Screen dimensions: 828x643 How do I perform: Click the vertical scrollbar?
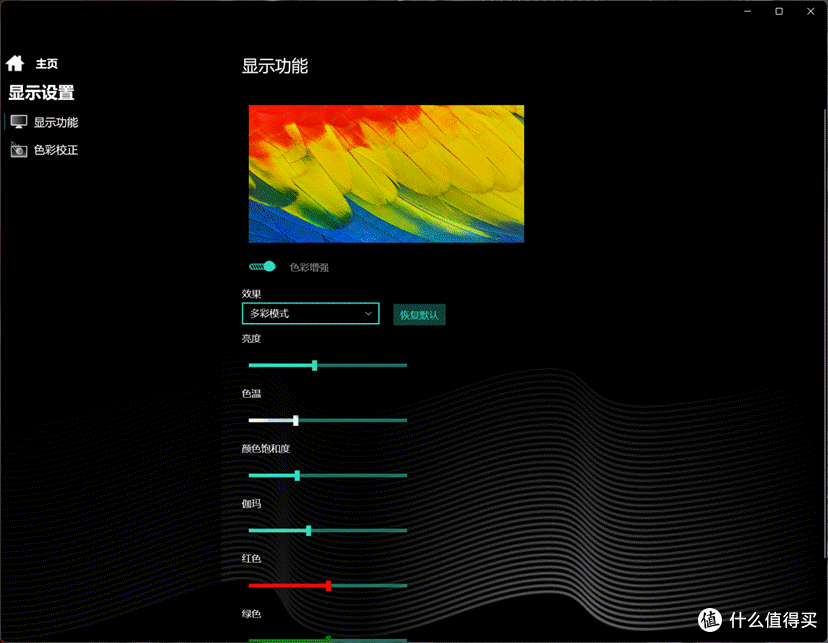825,333
